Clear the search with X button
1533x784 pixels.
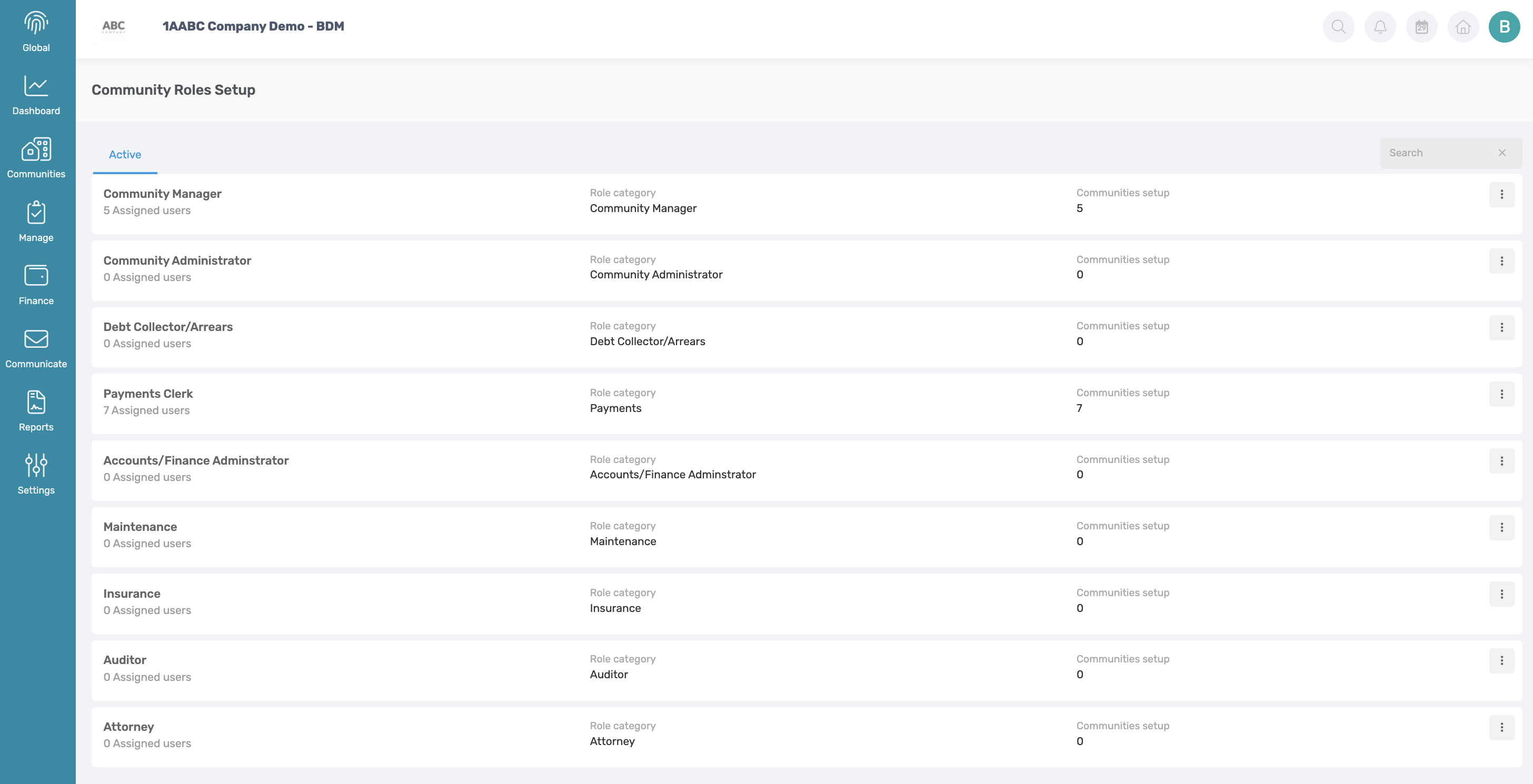(x=1502, y=153)
